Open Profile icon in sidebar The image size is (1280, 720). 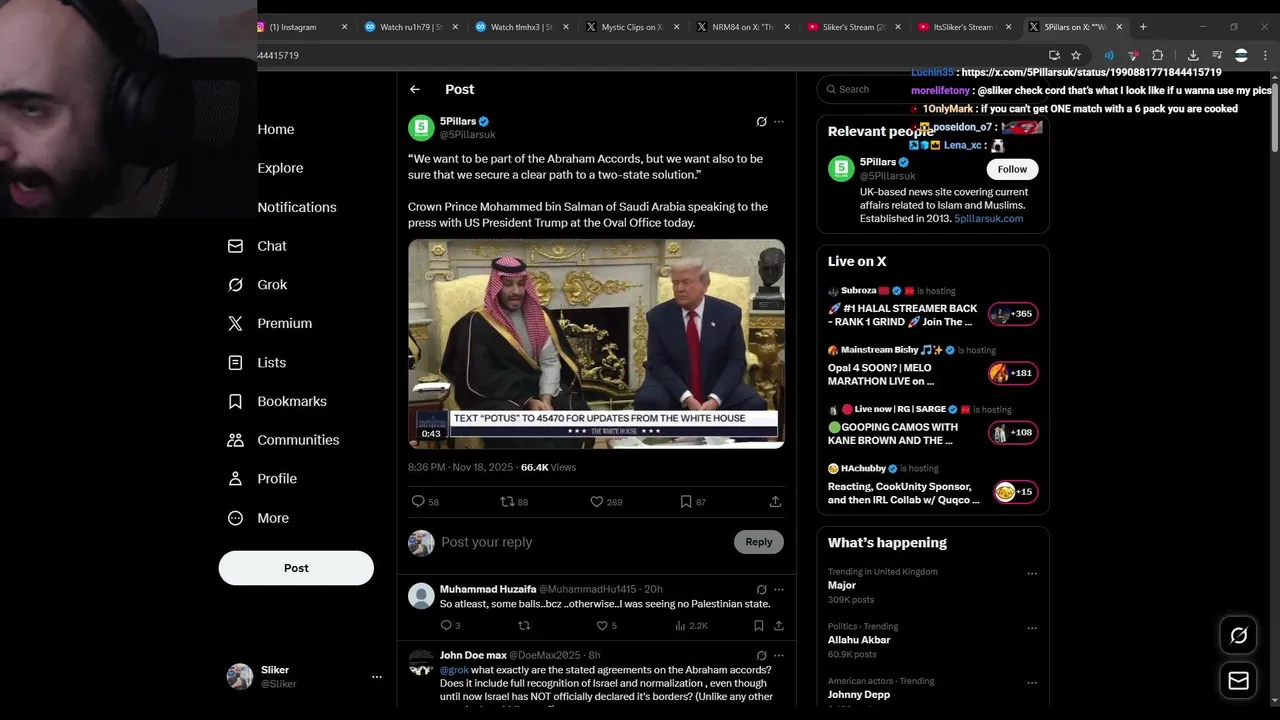(x=235, y=479)
